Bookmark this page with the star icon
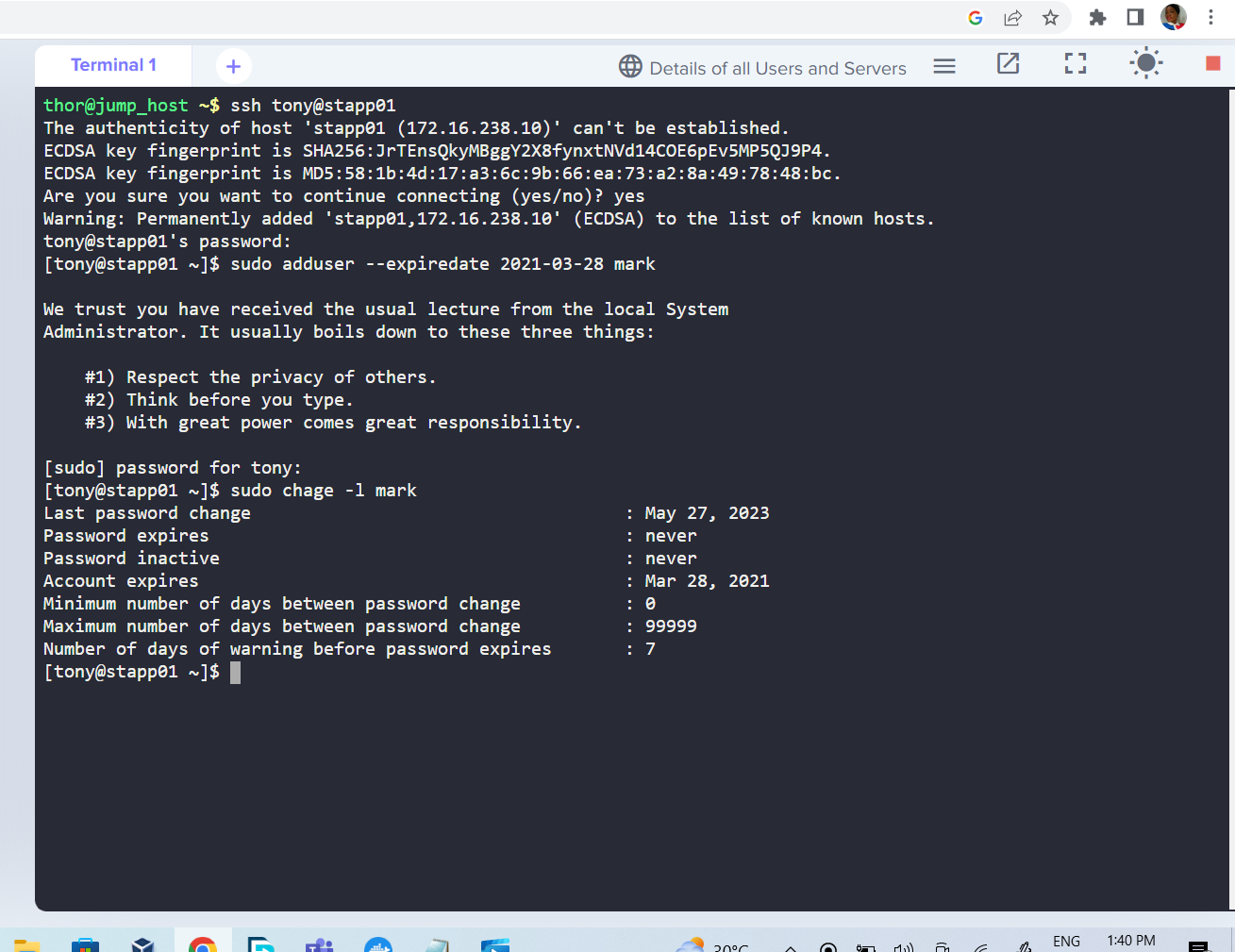This screenshot has width=1235, height=952. pos(1050,17)
